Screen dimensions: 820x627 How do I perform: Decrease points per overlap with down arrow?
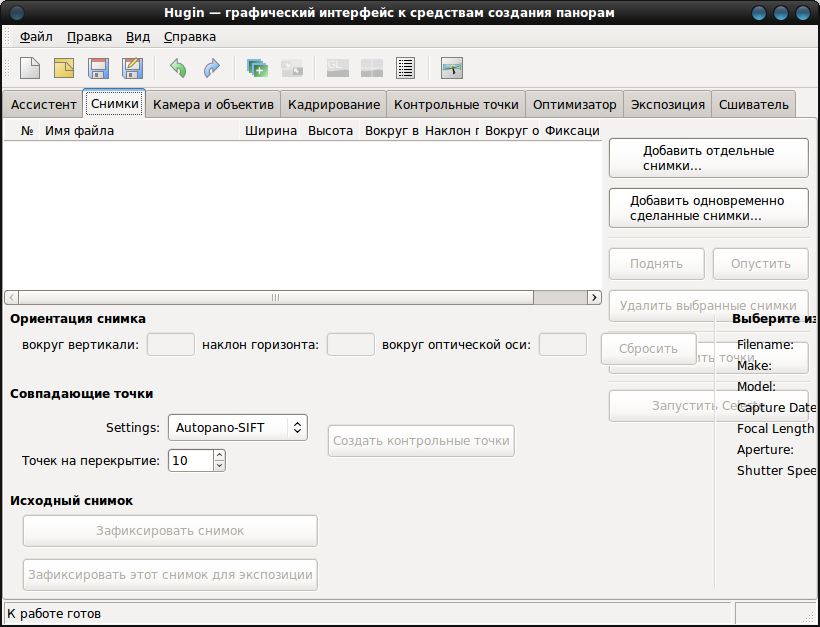tap(220, 466)
